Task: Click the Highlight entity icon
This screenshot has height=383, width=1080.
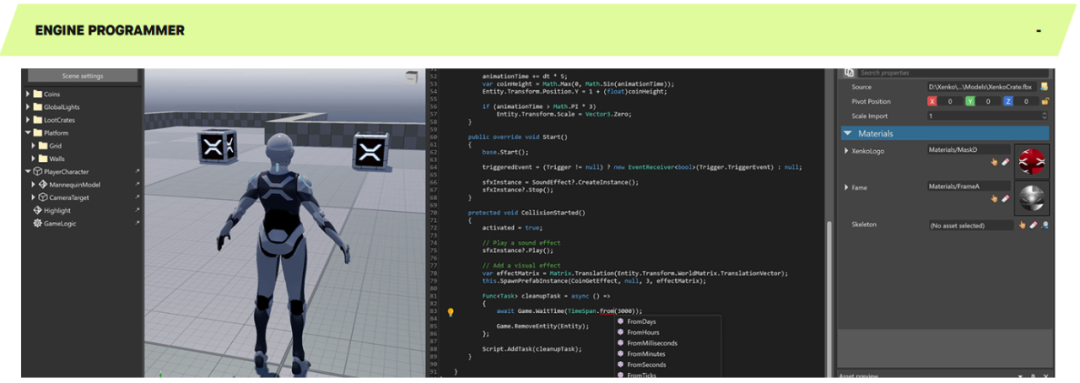Action: click(x=38, y=211)
